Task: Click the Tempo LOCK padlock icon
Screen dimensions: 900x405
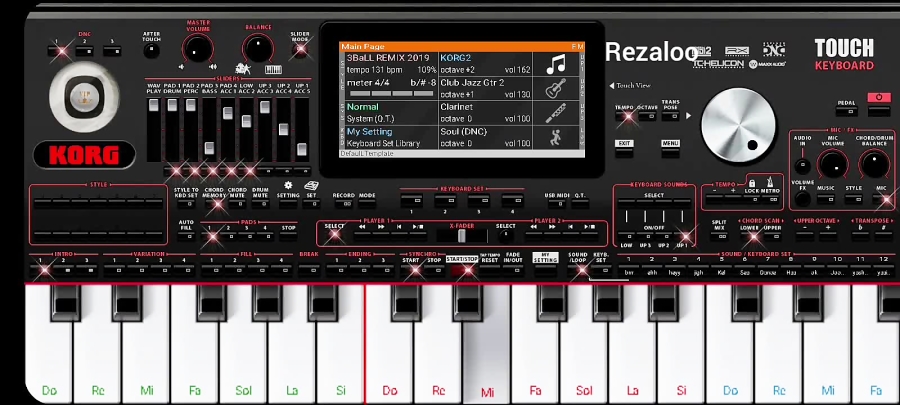Action: point(752,183)
